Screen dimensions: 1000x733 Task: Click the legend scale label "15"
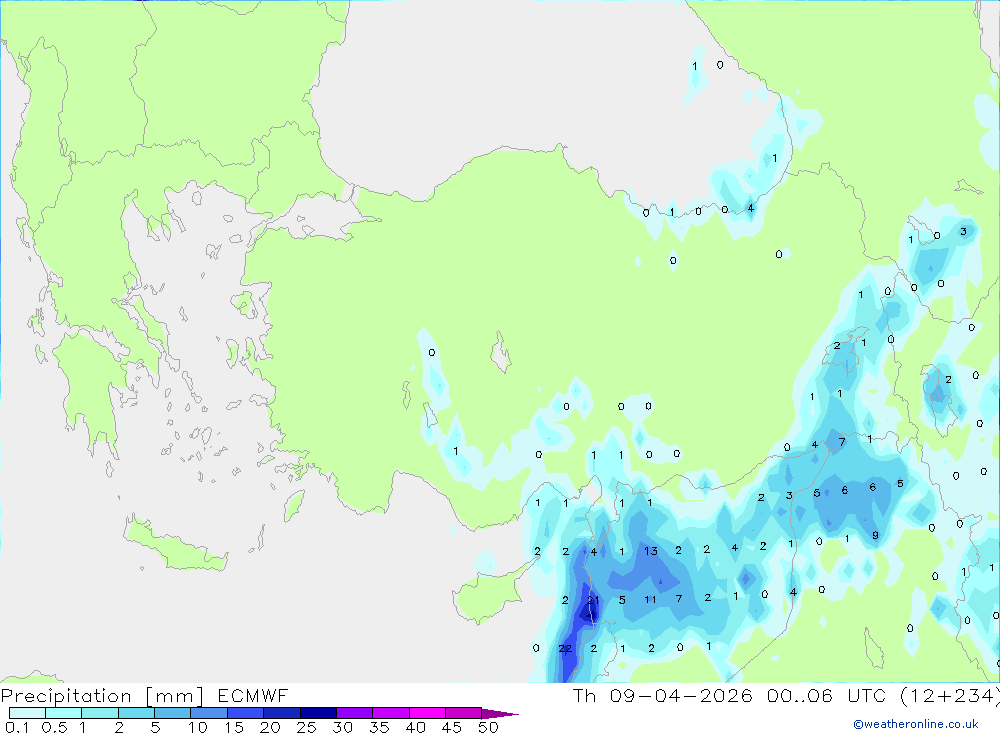234,727
